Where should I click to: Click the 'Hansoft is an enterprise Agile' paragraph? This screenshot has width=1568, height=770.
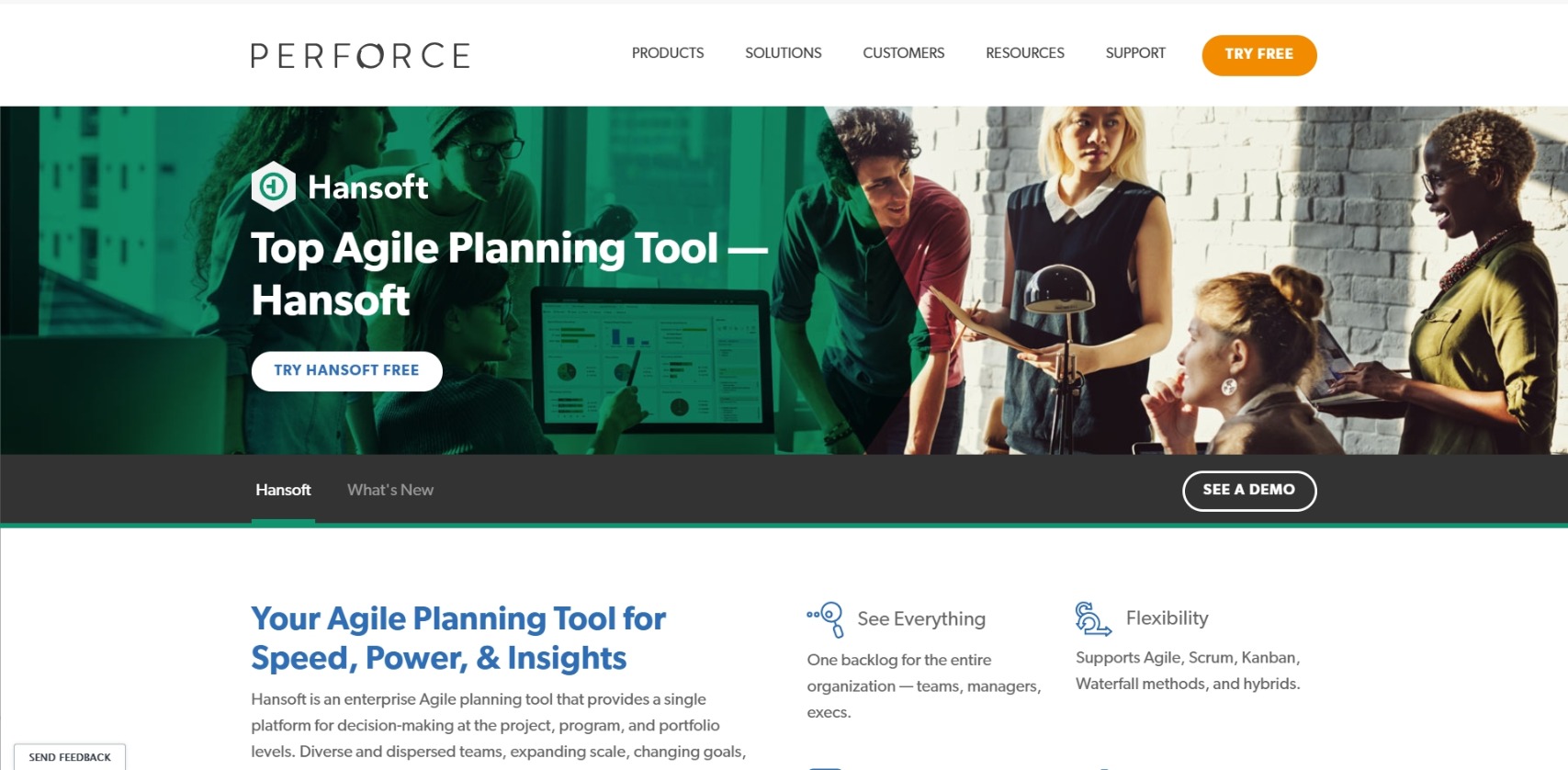pos(499,726)
